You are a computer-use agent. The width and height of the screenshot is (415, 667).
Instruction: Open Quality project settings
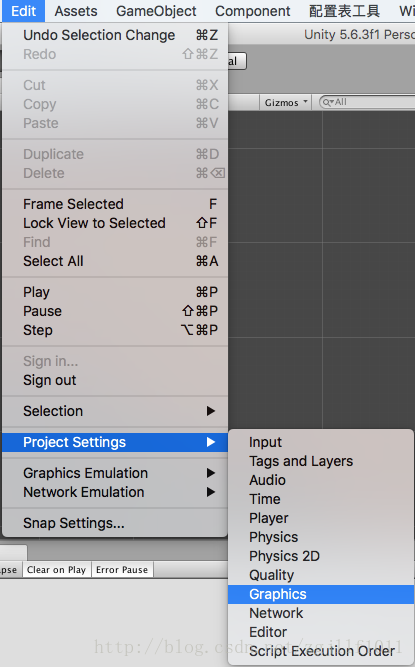point(321,575)
